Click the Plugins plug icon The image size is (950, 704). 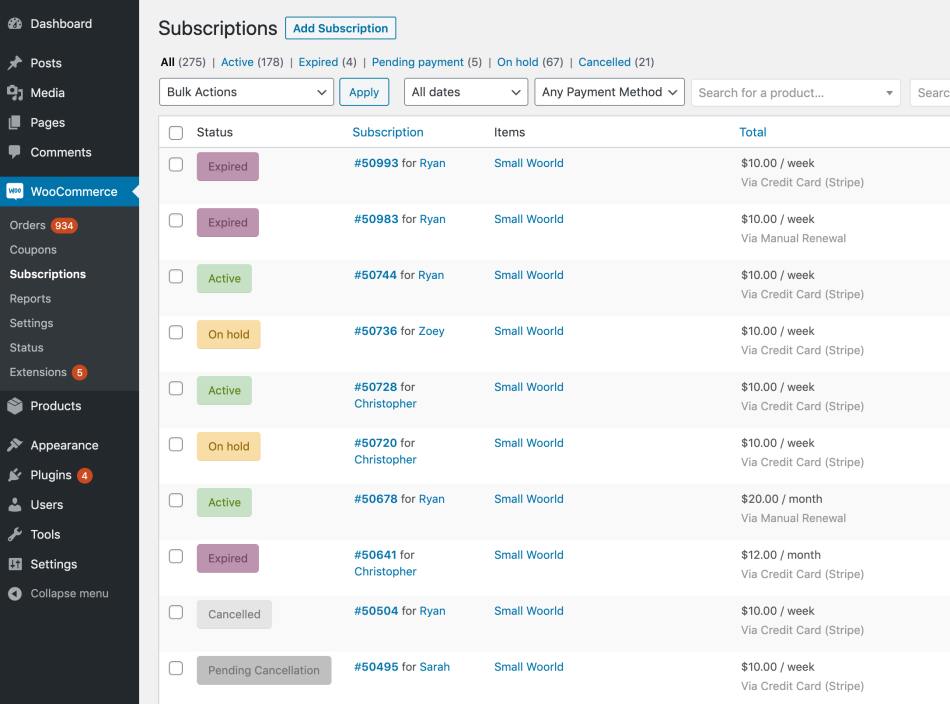(x=15, y=476)
